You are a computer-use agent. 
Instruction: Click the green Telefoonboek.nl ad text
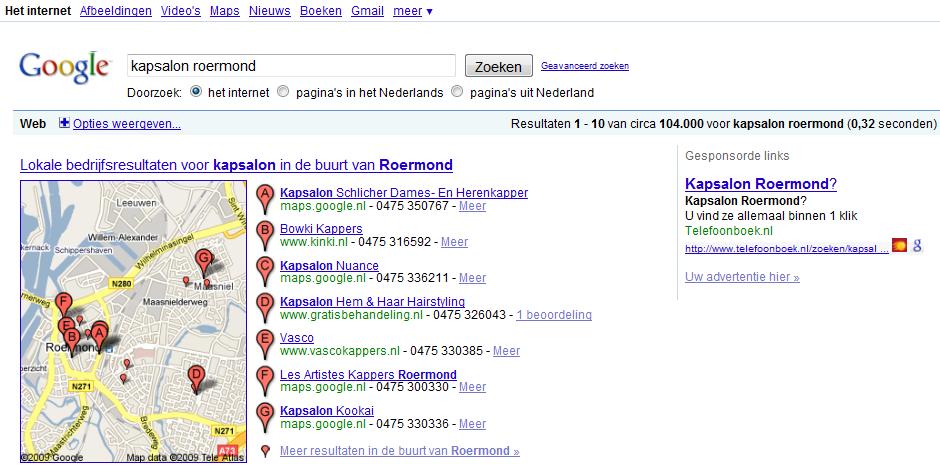tap(729, 231)
